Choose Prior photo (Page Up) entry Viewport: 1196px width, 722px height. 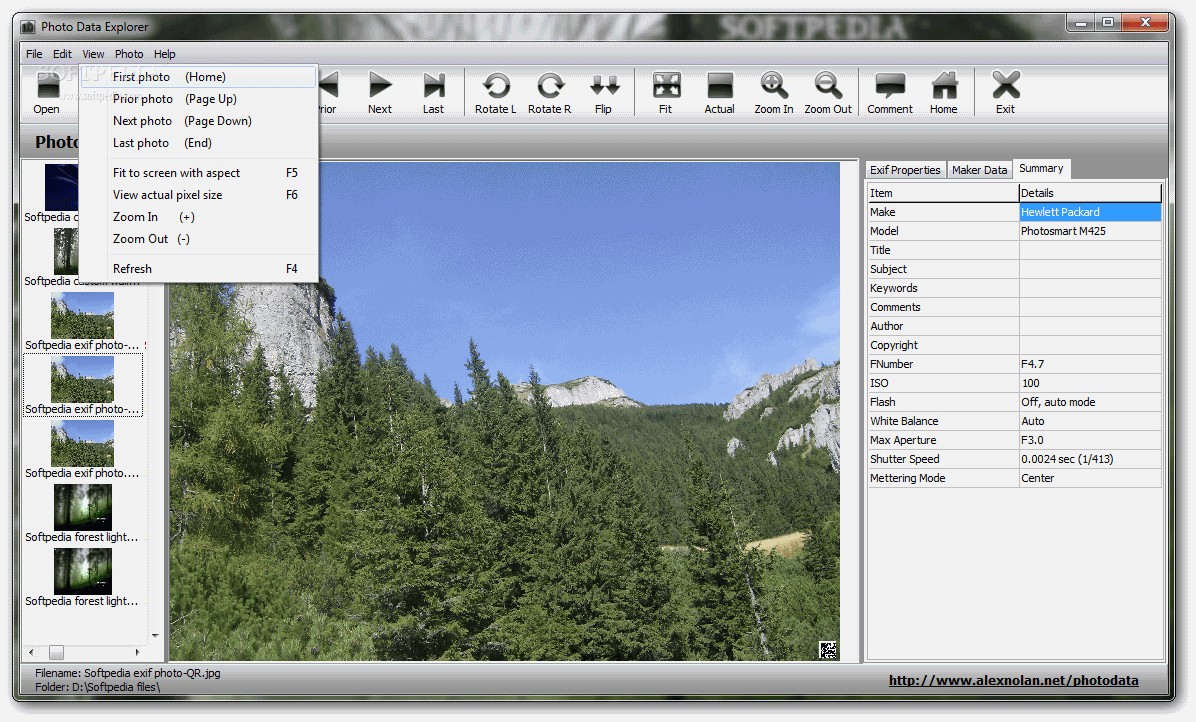coord(198,99)
